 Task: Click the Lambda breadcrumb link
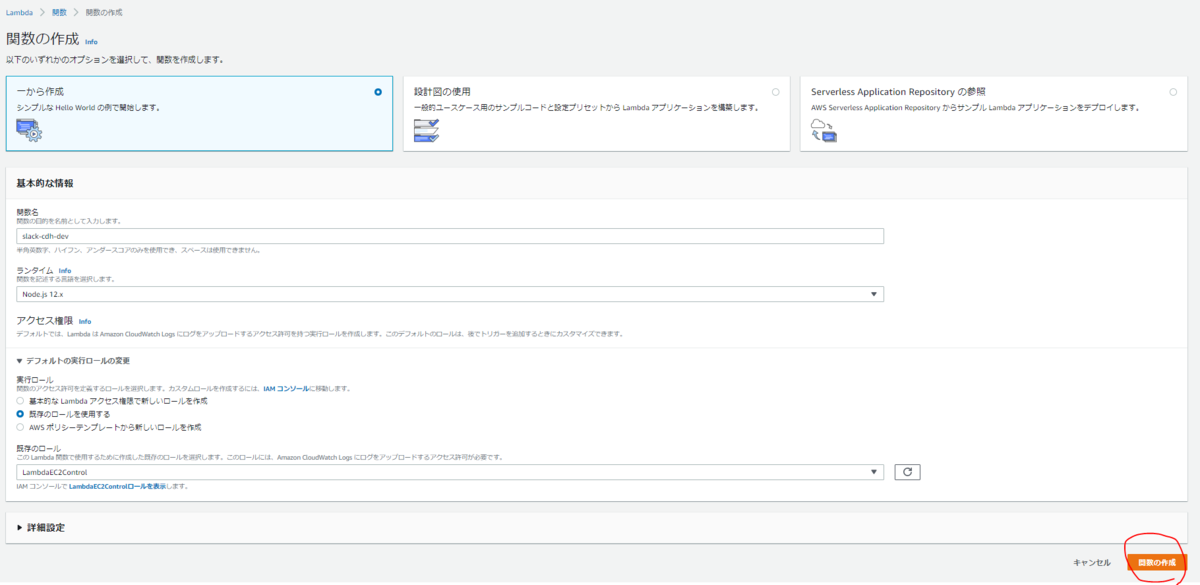click(20, 11)
